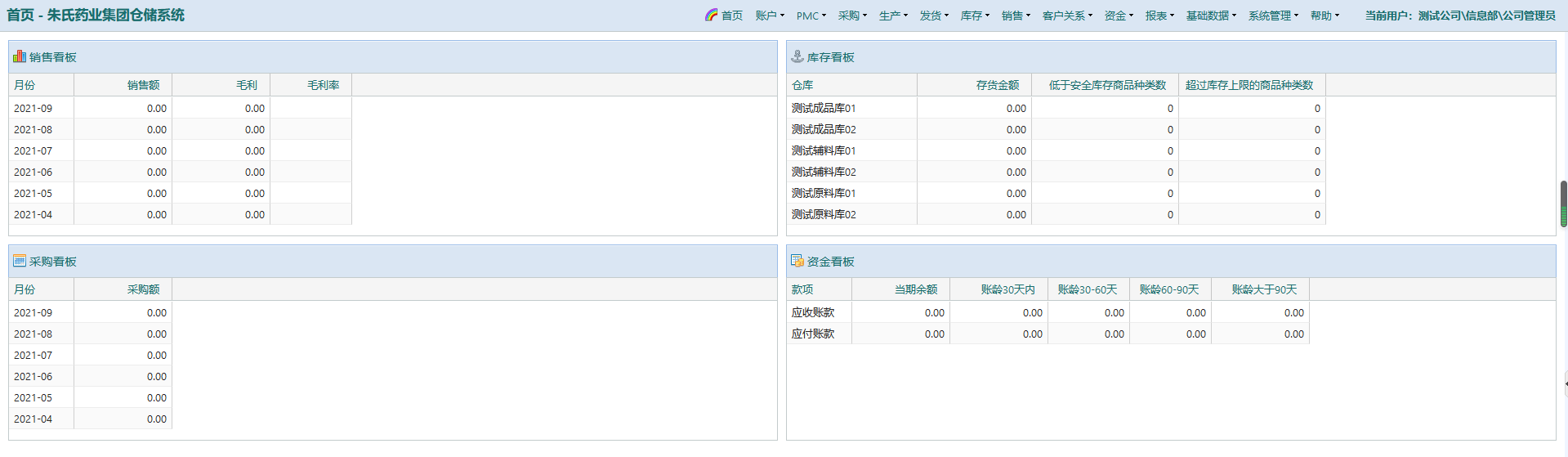Click the vertical scrollbar thumb
Screen dimensions: 1568x457
point(1563,204)
